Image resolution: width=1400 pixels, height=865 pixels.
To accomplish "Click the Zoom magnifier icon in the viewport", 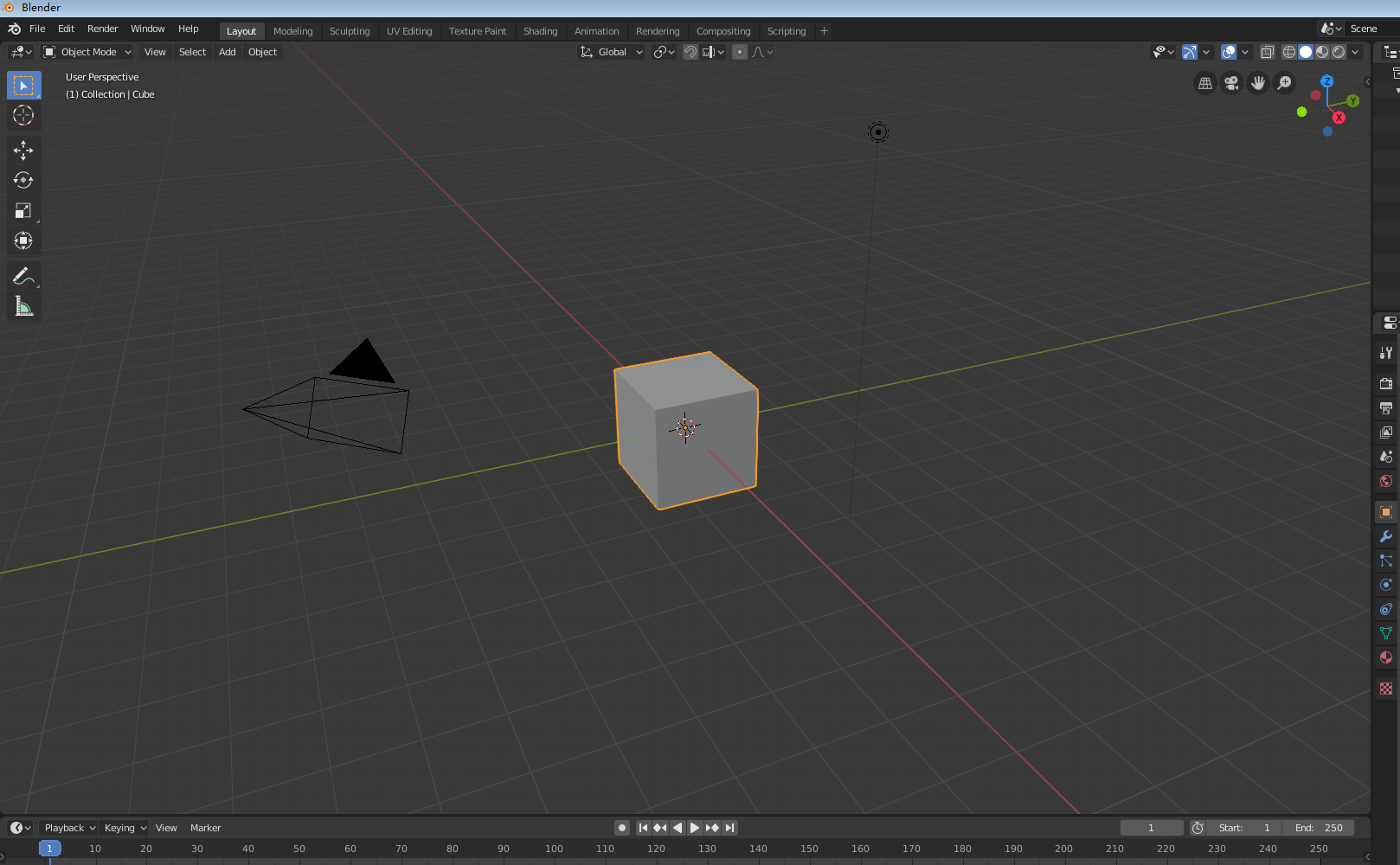I will [1284, 83].
